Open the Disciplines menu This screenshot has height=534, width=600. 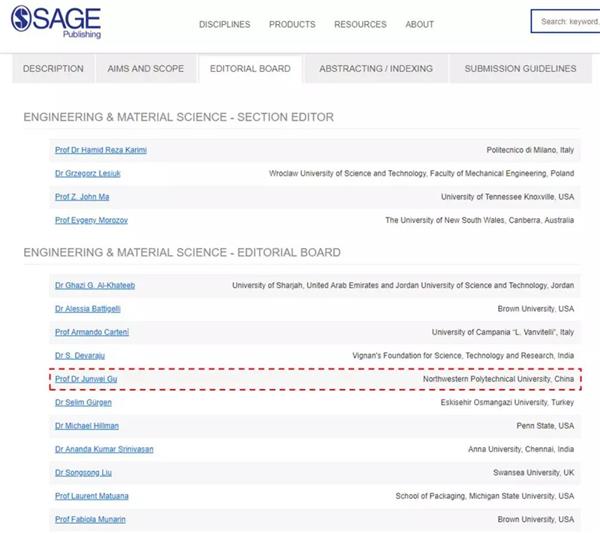click(x=224, y=24)
